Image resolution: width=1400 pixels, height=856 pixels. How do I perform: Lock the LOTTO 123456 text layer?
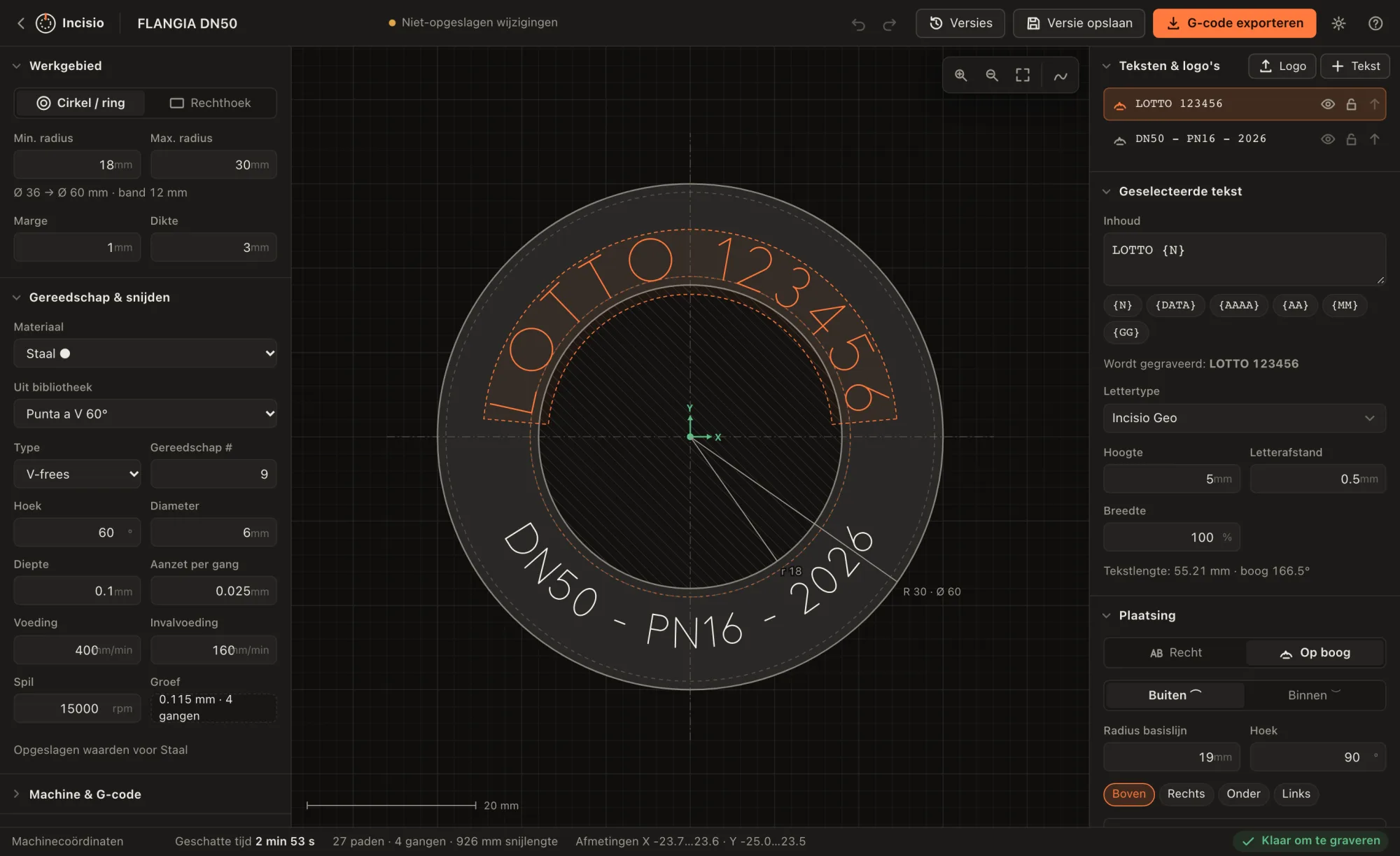(x=1351, y=104)
